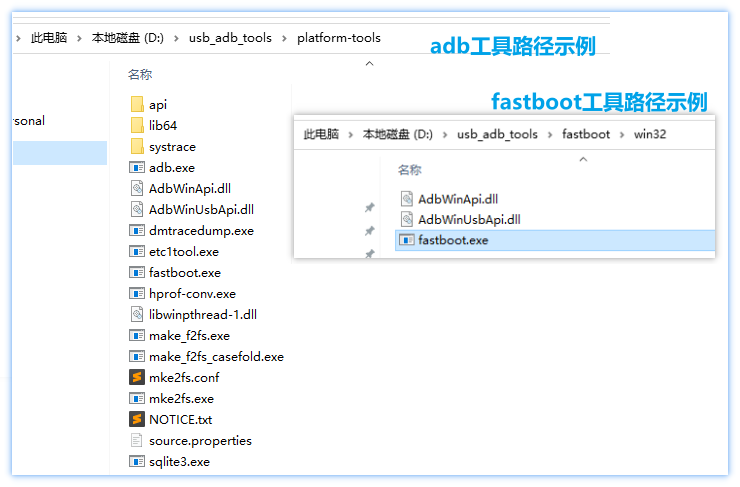Image resolution: width=740 pixels, height=487 pixels.
Task: Select the api folder icon
Action: click(x=137, y=104)
